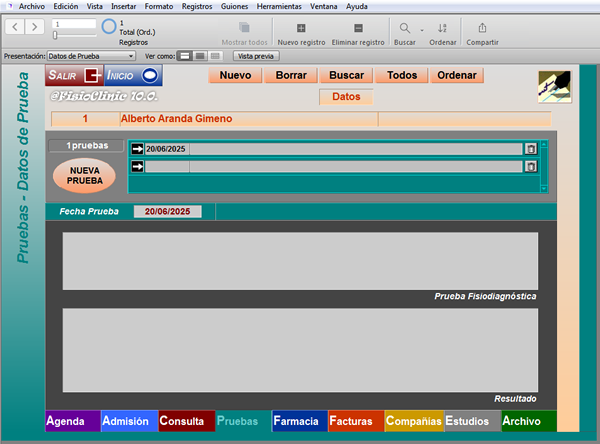Open the Buscar magnifier tool
This screenshot has width=600, height=444.
(404, 28)
